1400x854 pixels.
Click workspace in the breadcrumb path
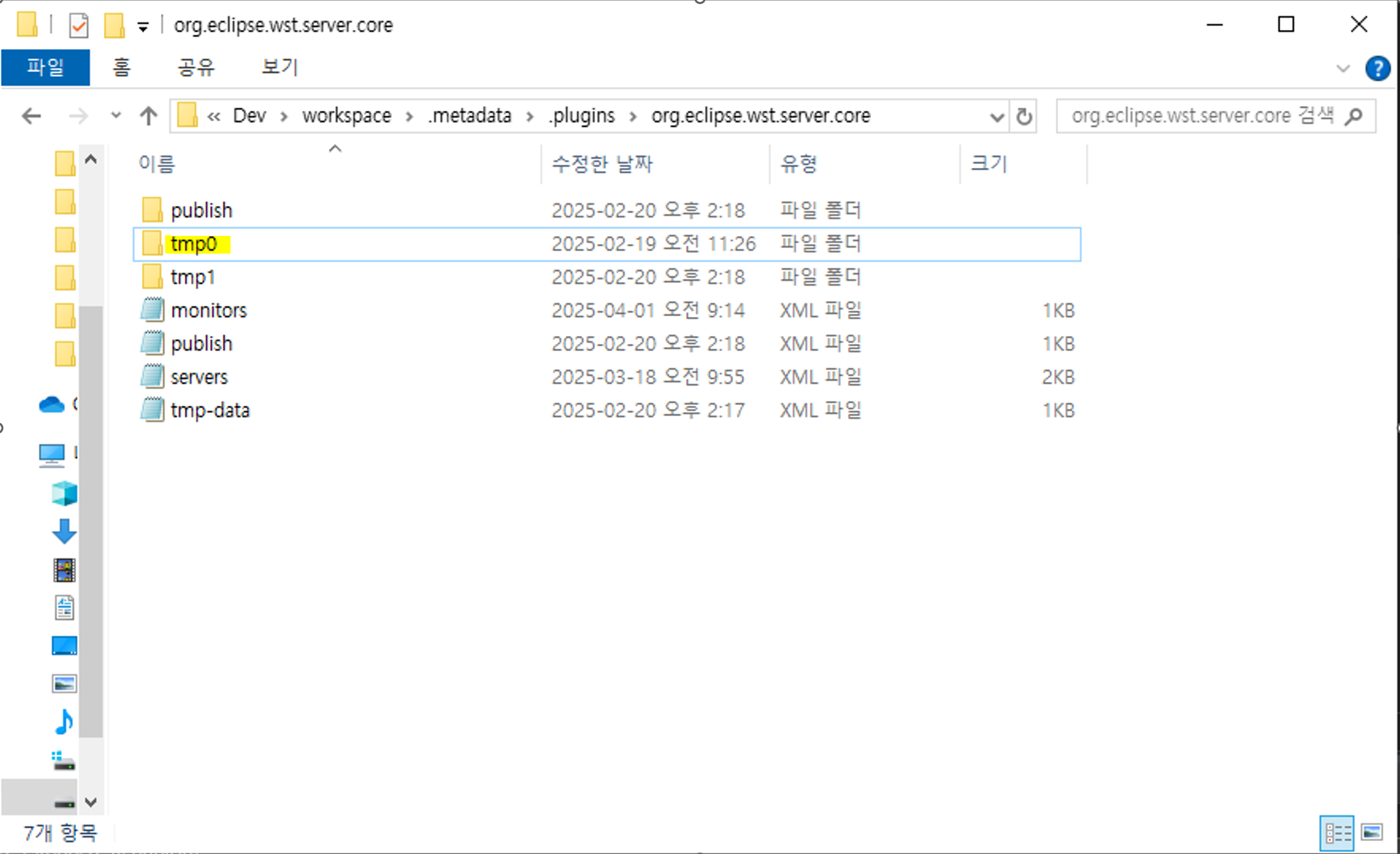coord(346,116)
